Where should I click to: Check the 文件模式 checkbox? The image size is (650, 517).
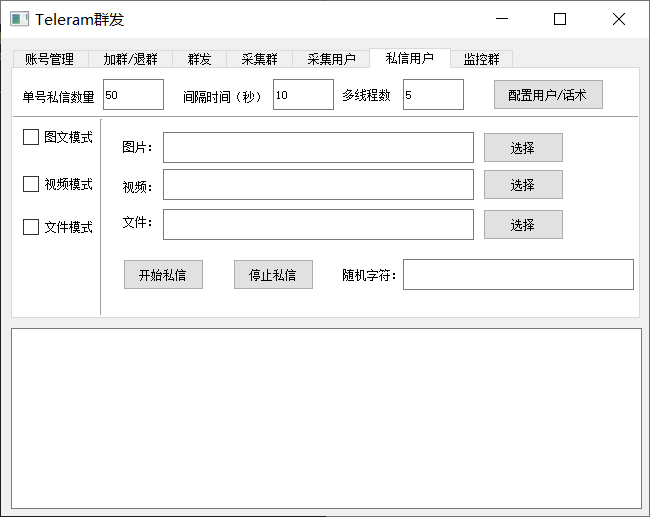pos(31,227)
